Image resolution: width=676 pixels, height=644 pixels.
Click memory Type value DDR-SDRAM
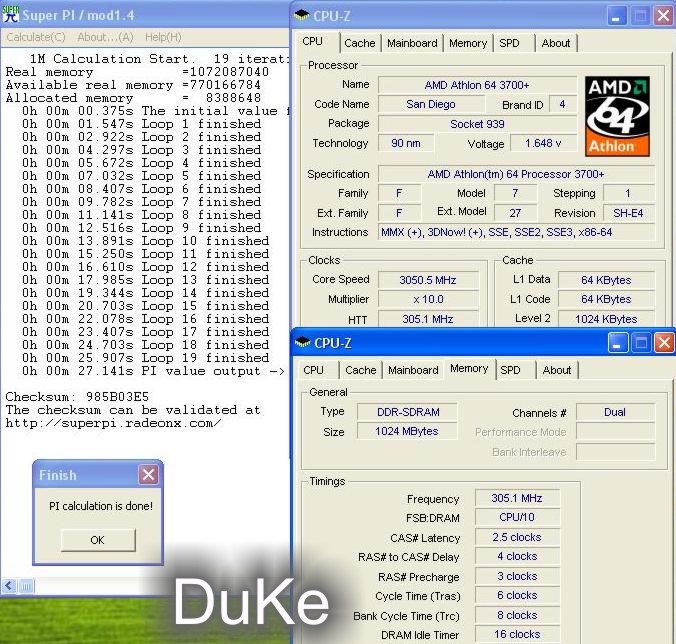(407, 412)
